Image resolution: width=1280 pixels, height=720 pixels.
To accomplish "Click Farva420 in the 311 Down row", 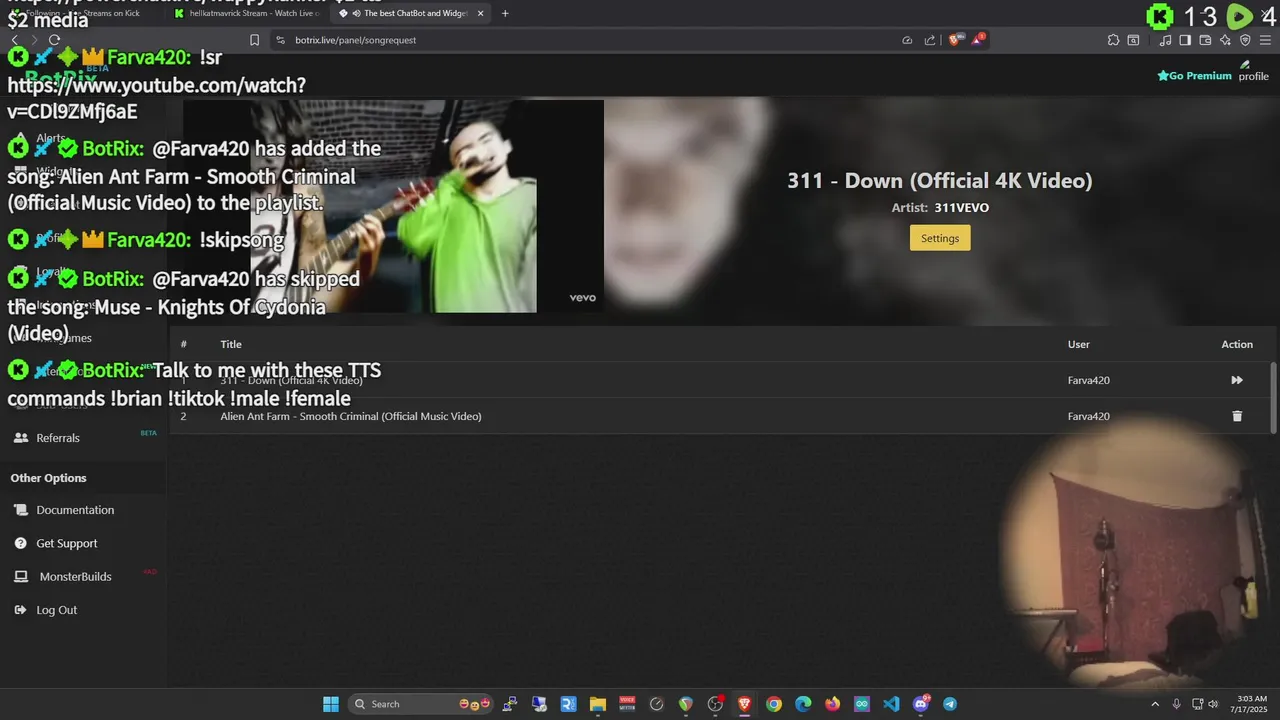I will 1089,380.
